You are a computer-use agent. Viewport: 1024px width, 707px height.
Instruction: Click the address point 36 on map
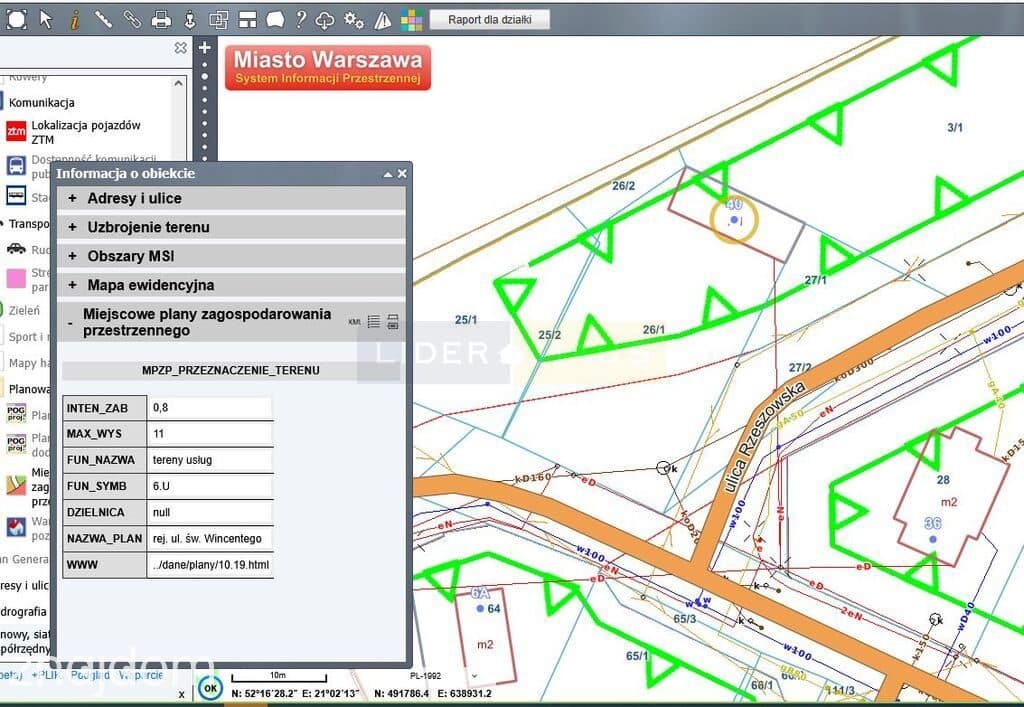[933, 539]
